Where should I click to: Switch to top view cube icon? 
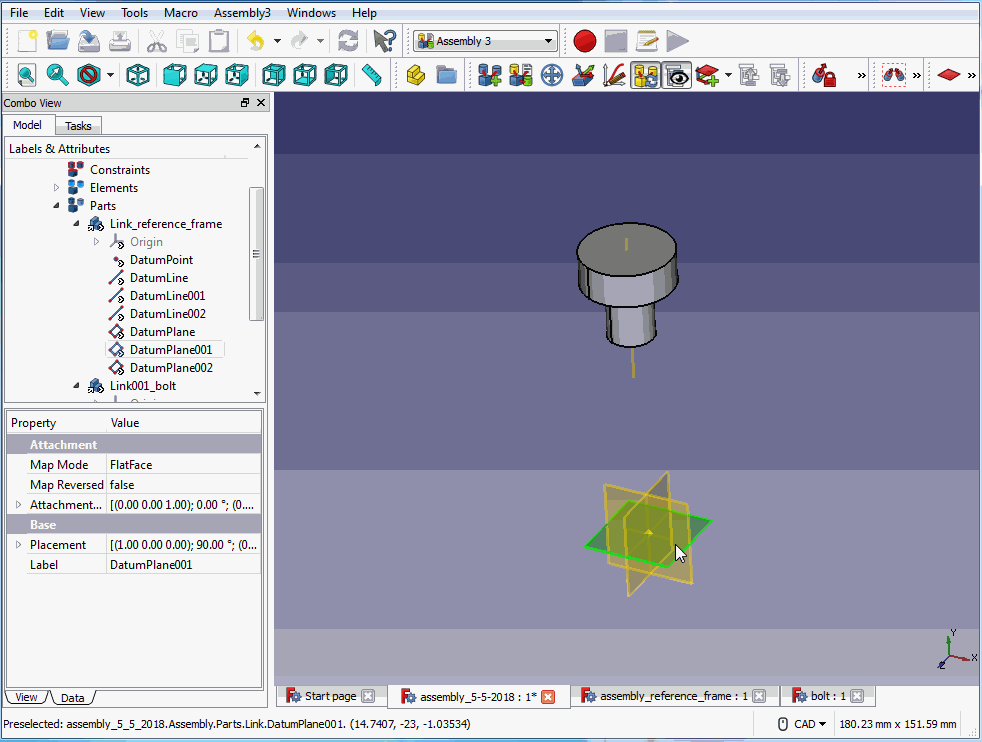point(205,75)
